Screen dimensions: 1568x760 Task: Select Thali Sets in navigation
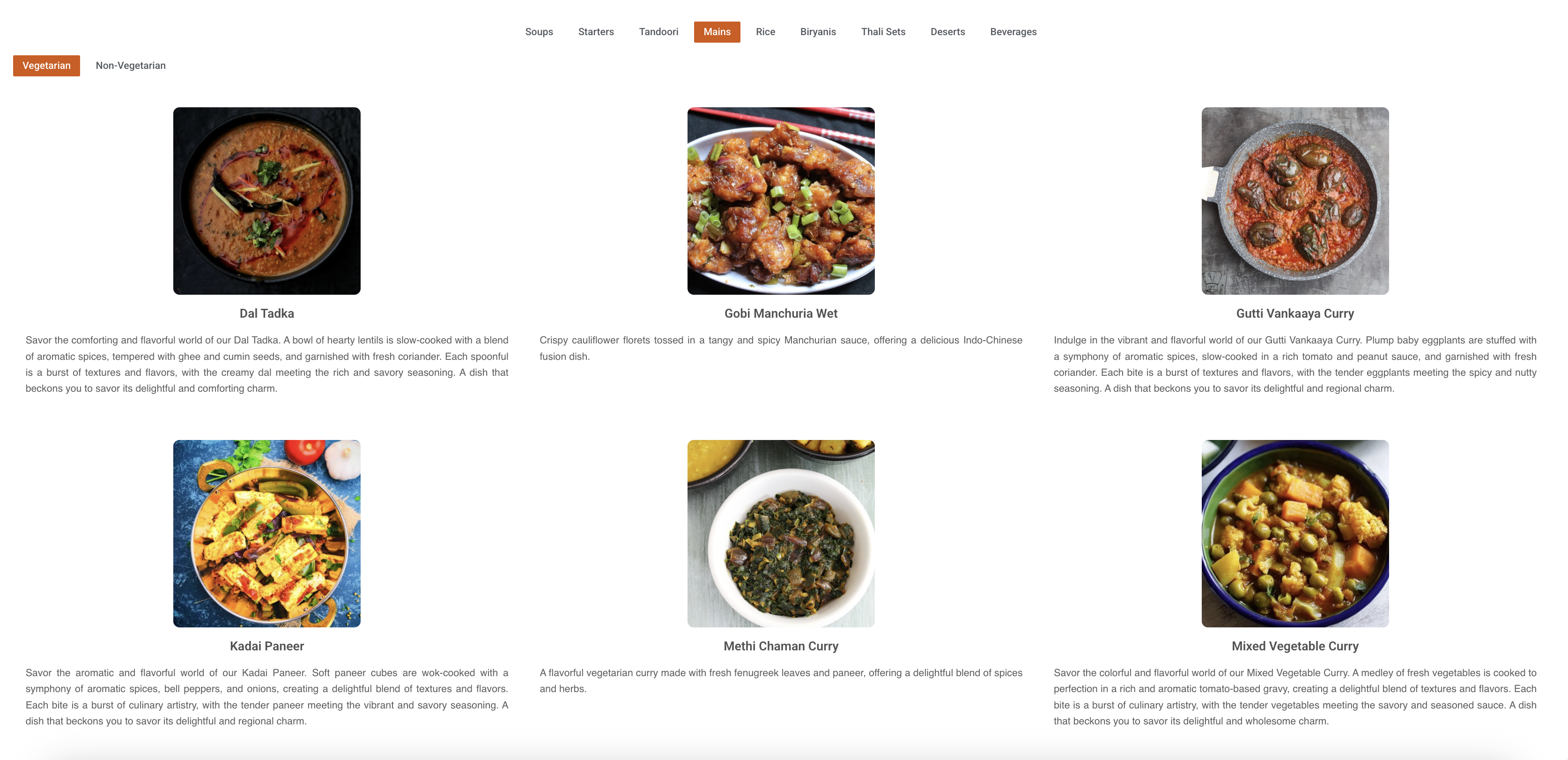pos(883,32)
